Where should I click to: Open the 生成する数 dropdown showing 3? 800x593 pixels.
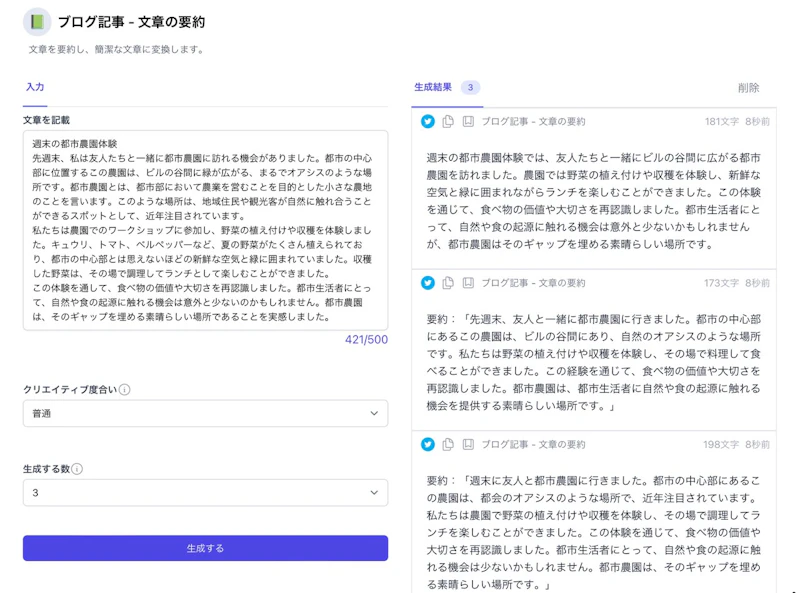[x=205, y=493]
